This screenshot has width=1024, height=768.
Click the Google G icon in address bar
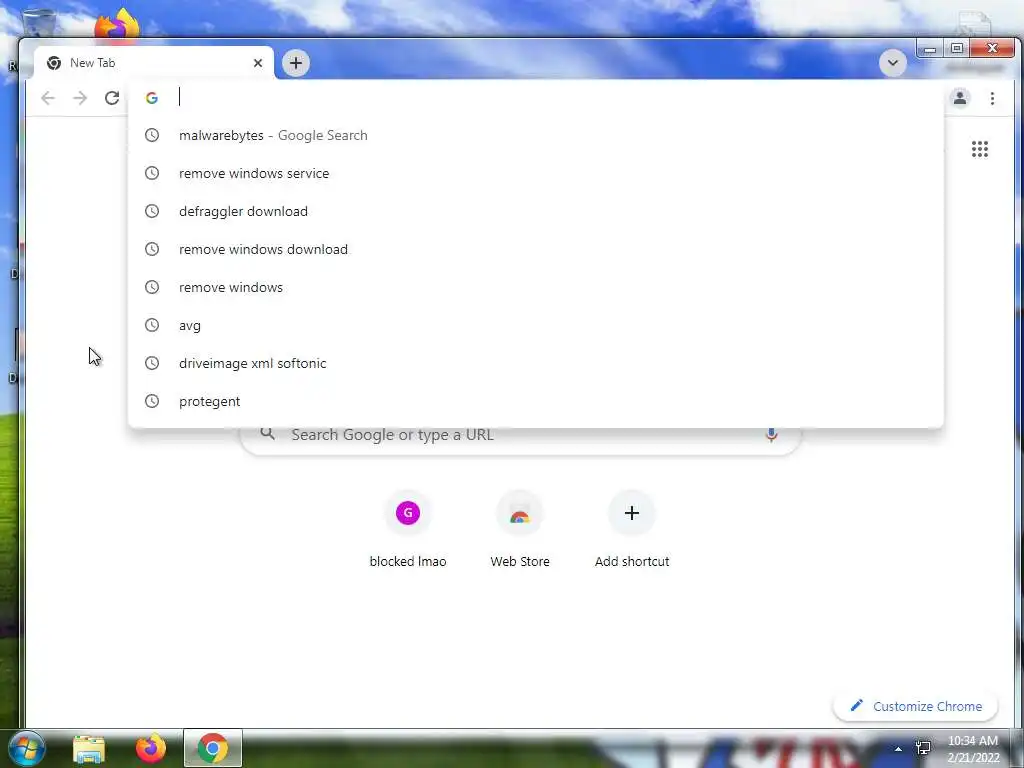tap(152, 98)
